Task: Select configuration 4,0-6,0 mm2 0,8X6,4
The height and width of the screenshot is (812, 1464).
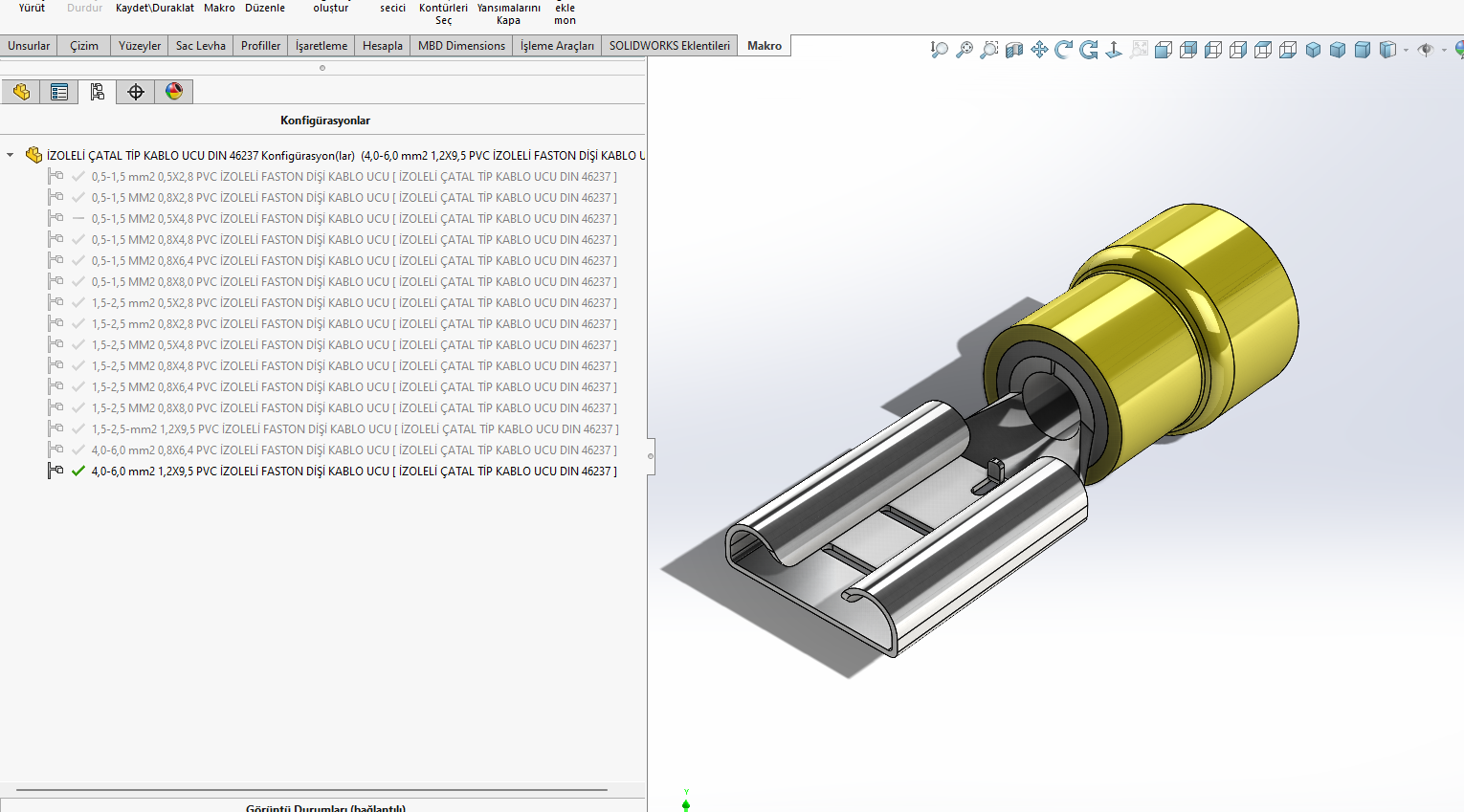Action: click(x=354, y=450)
